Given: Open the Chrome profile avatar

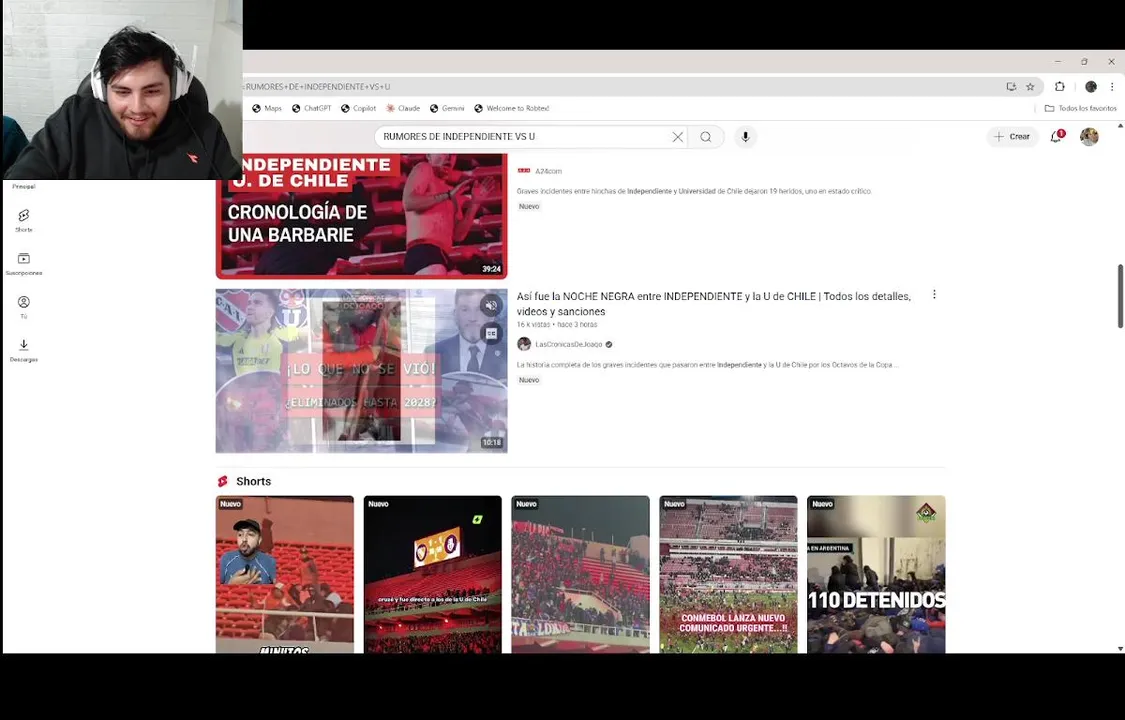Looking at the screenshot, I should 1091,86.
